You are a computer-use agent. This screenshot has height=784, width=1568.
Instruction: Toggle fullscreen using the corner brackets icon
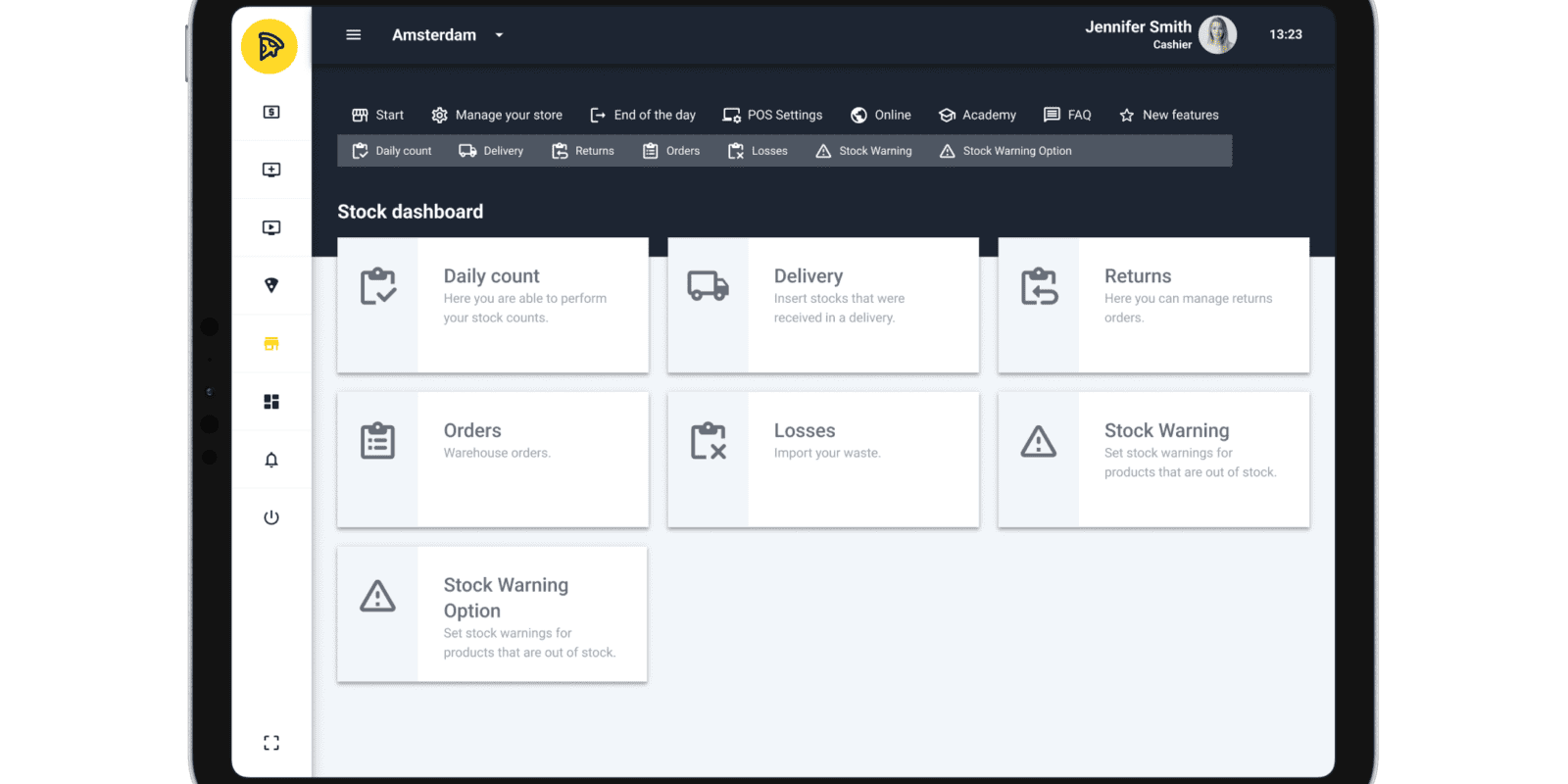point(271,743)
